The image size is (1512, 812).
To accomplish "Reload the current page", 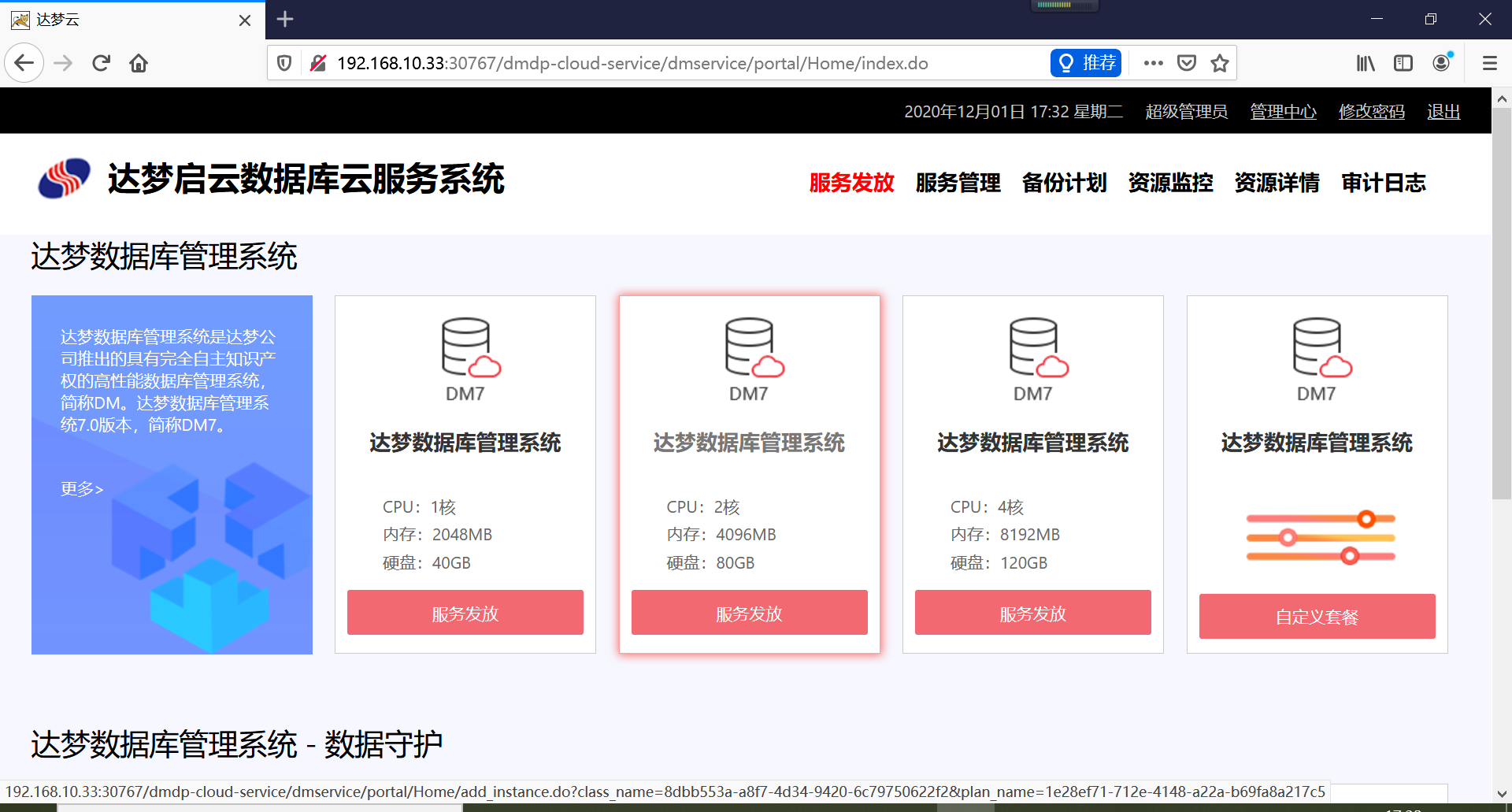I will click(101, 63).
